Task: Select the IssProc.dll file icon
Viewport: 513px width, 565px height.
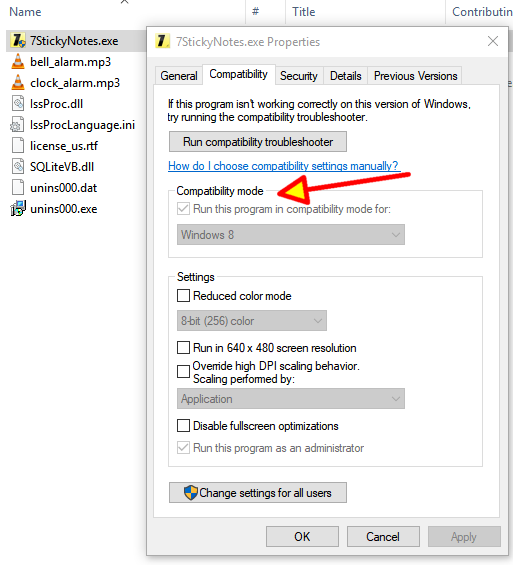Action: click(x=18, y=103)
